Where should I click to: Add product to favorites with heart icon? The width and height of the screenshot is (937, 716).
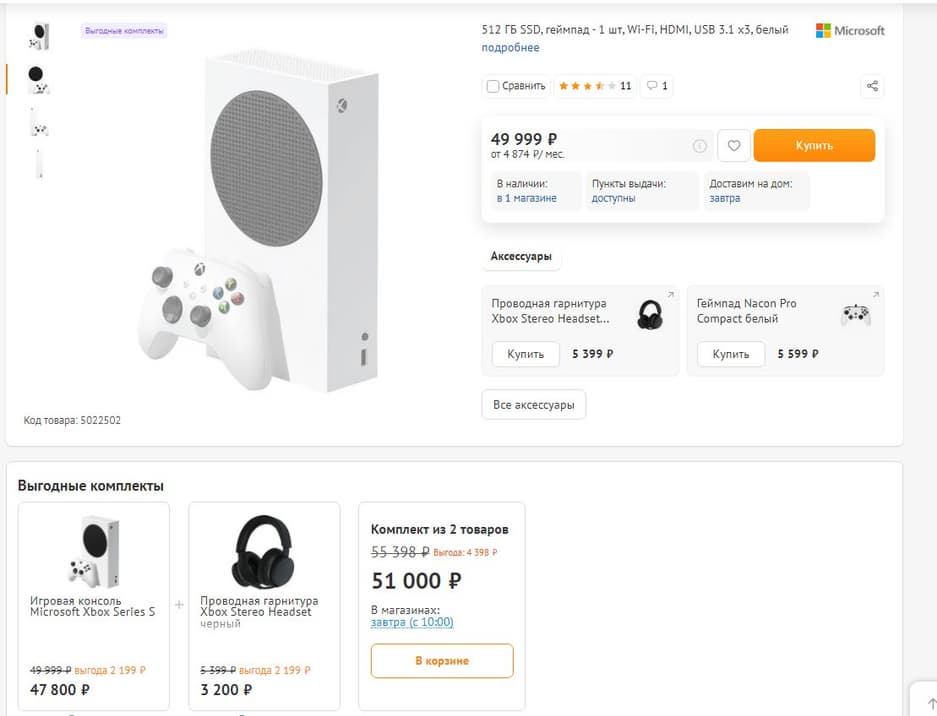click(734, 146)
